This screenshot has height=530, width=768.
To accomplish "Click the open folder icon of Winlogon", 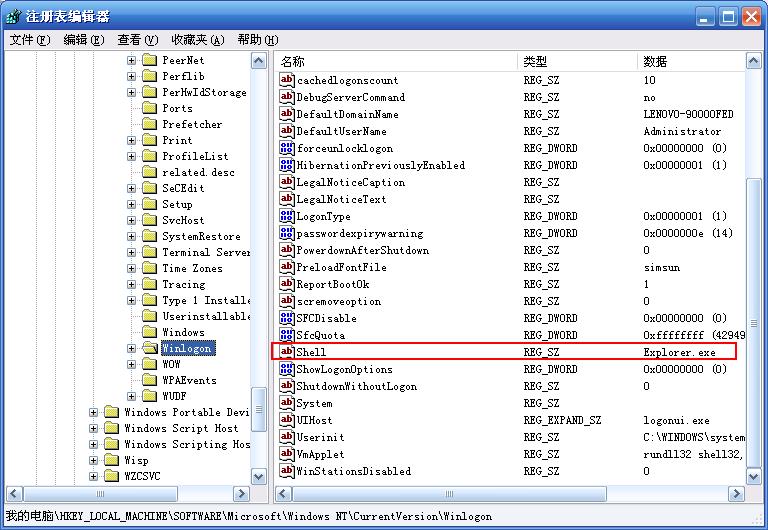I will 150,348.
